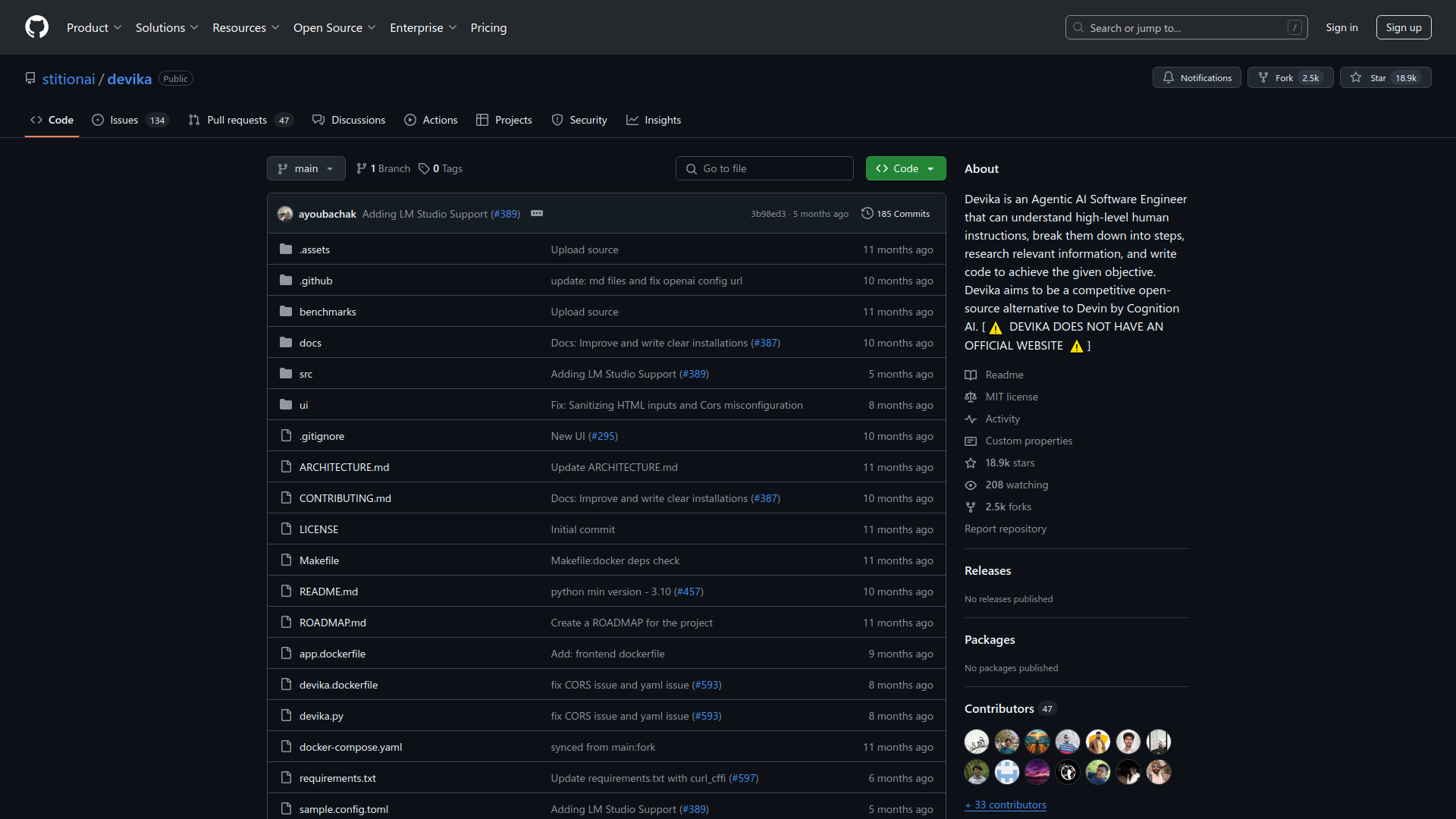The image size is (1456, 819).
Task: Open the commit hash 3b98ed3 link
Action: (x=768, y=214)
